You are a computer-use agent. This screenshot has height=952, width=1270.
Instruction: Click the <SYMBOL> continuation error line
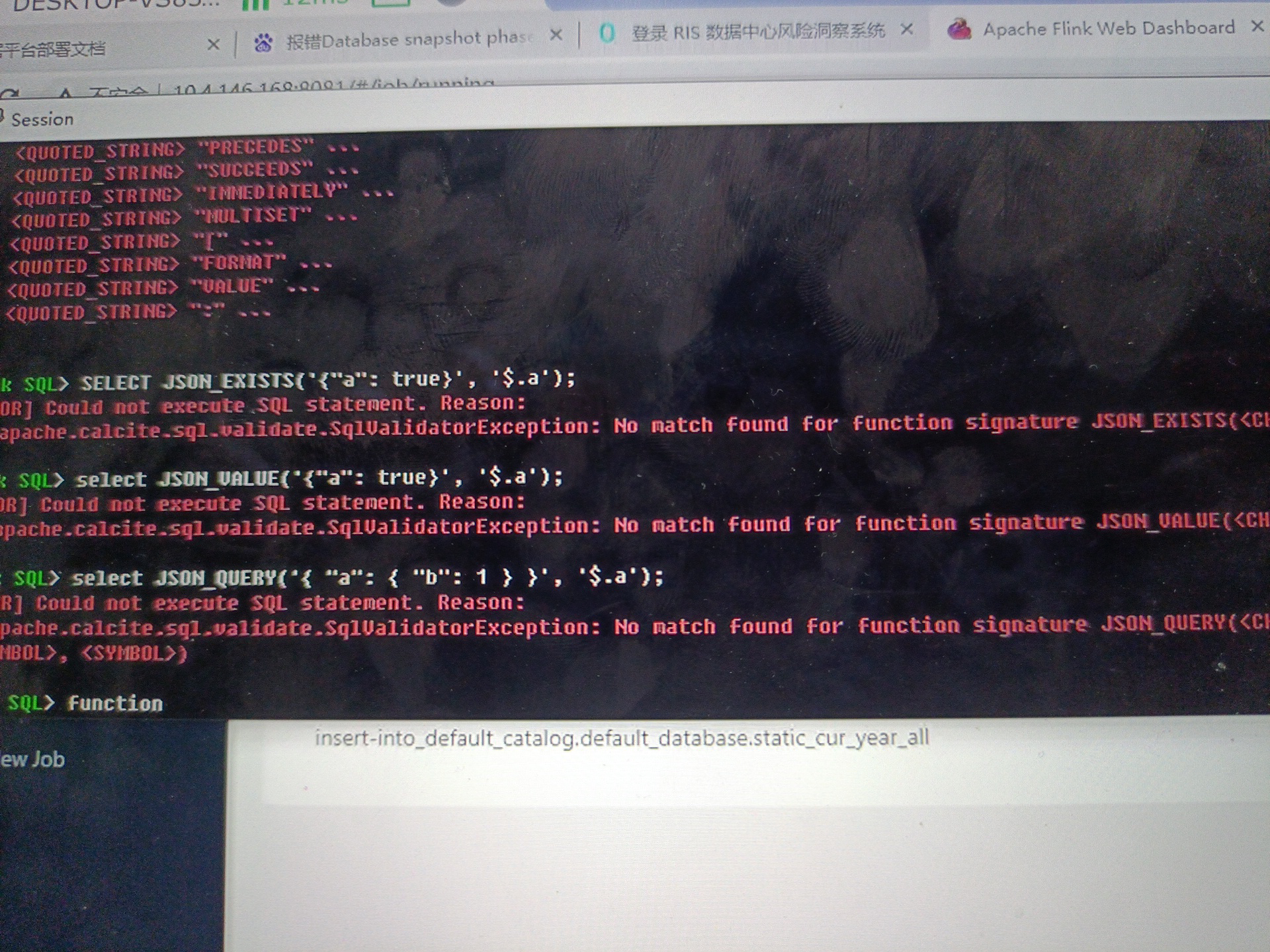94,653
